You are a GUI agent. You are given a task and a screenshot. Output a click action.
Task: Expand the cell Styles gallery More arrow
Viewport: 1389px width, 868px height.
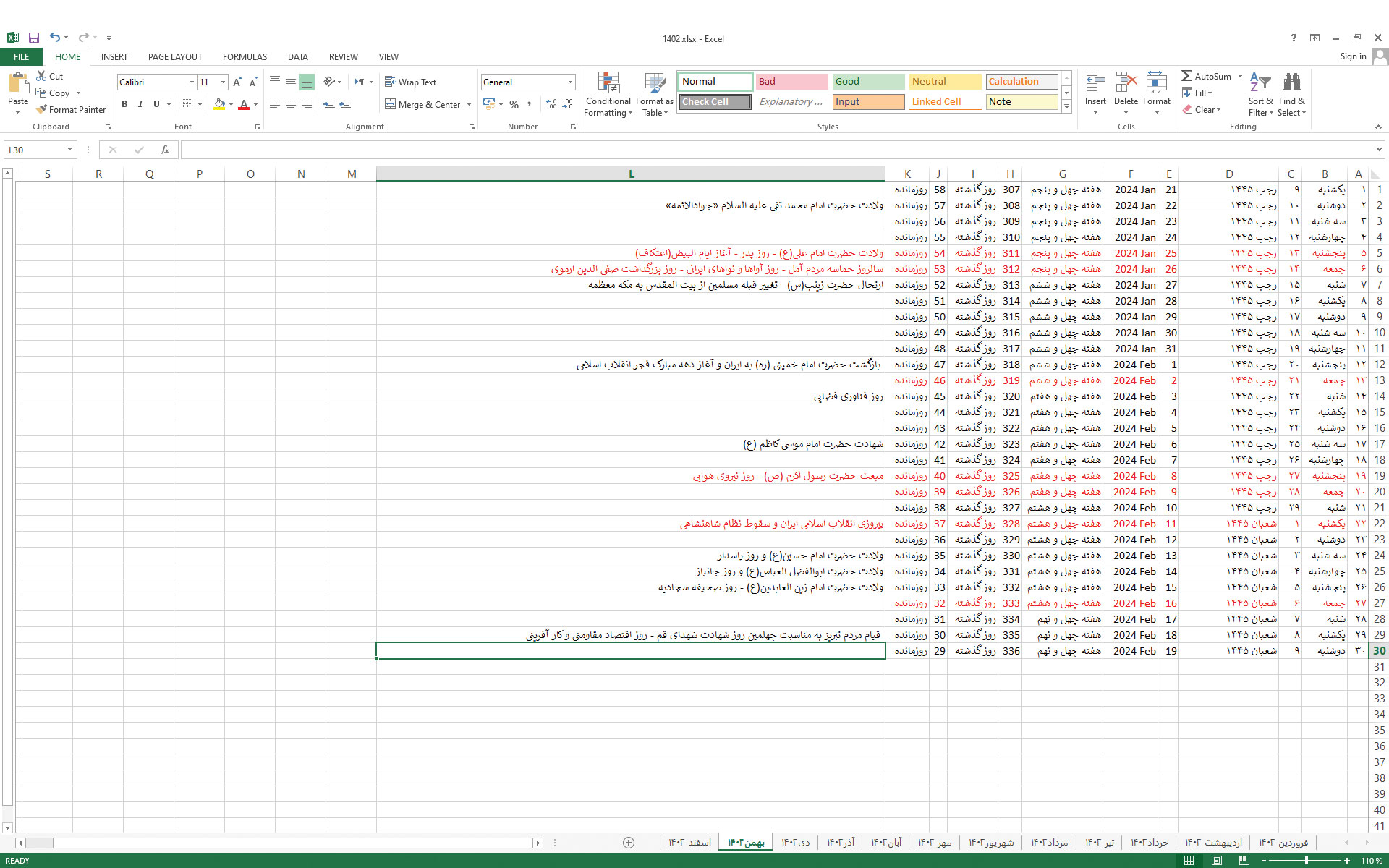(1066, 106)
